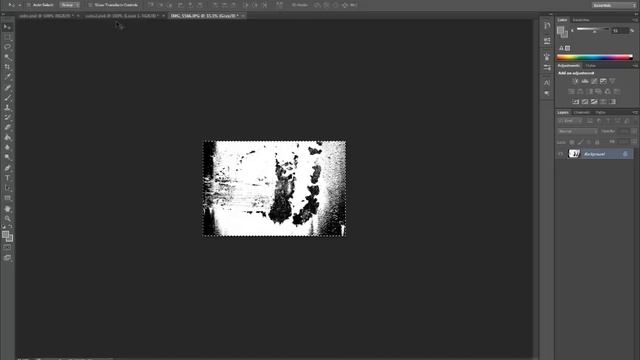Enable Show Transform Controls checkbox
640x360 pixels.
point(90,5)
